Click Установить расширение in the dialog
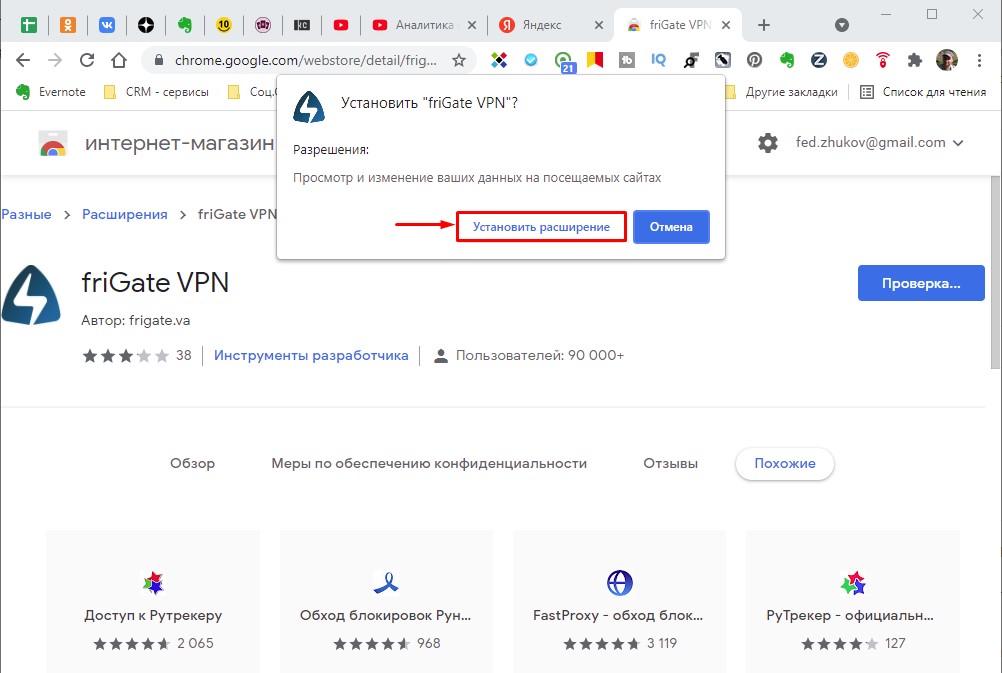This screenshot has height=673, width=1002. tap(541, 227)
